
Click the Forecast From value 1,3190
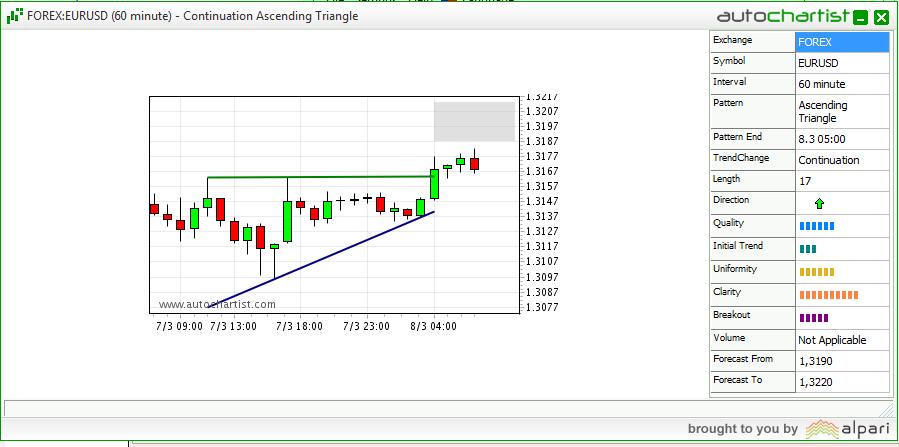pyautogui.click(x=815, y=361)
